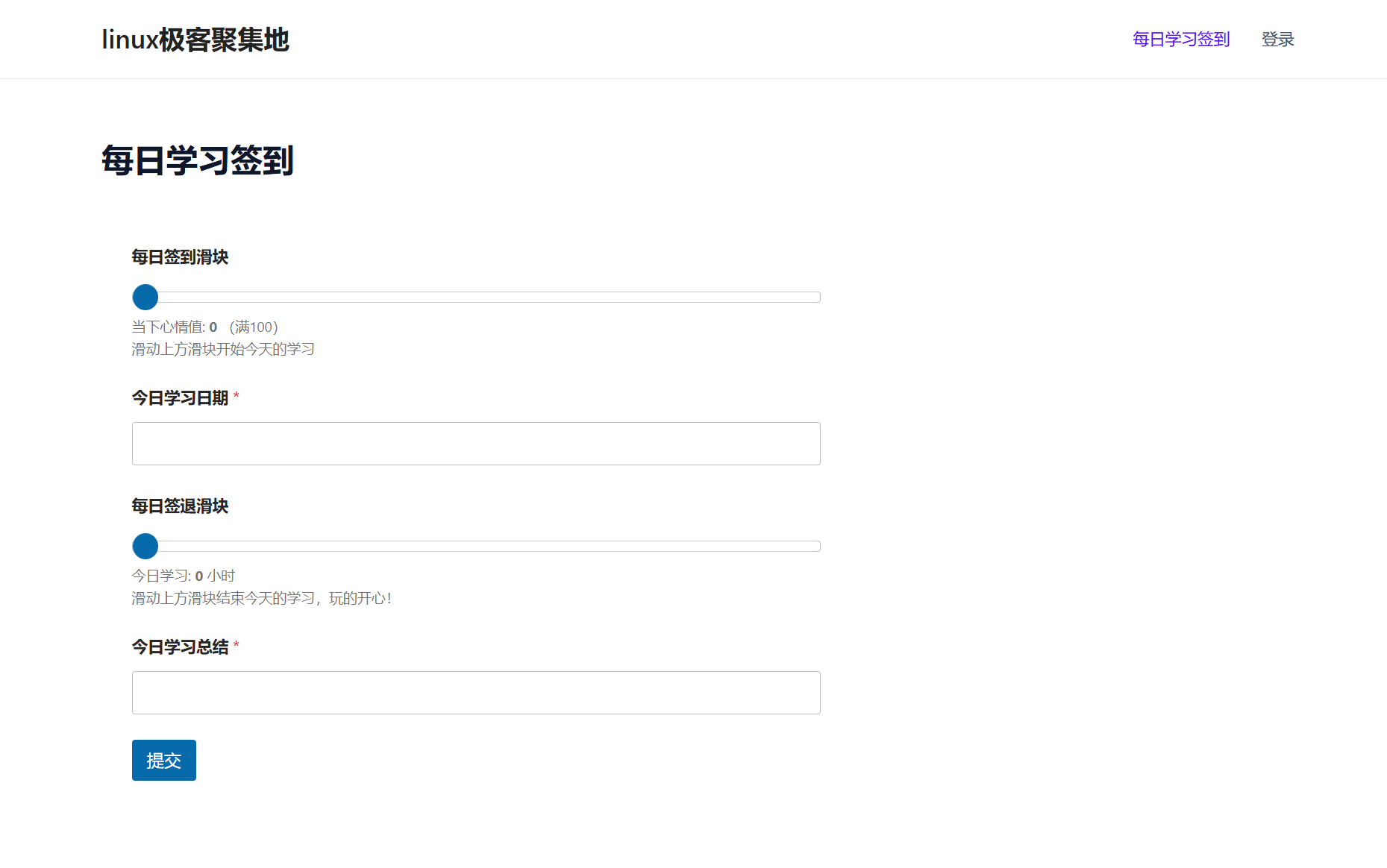Click the 每日签到滑块 label text
This screenshot has width=1387, height=868.
click(x=180, y=257)
